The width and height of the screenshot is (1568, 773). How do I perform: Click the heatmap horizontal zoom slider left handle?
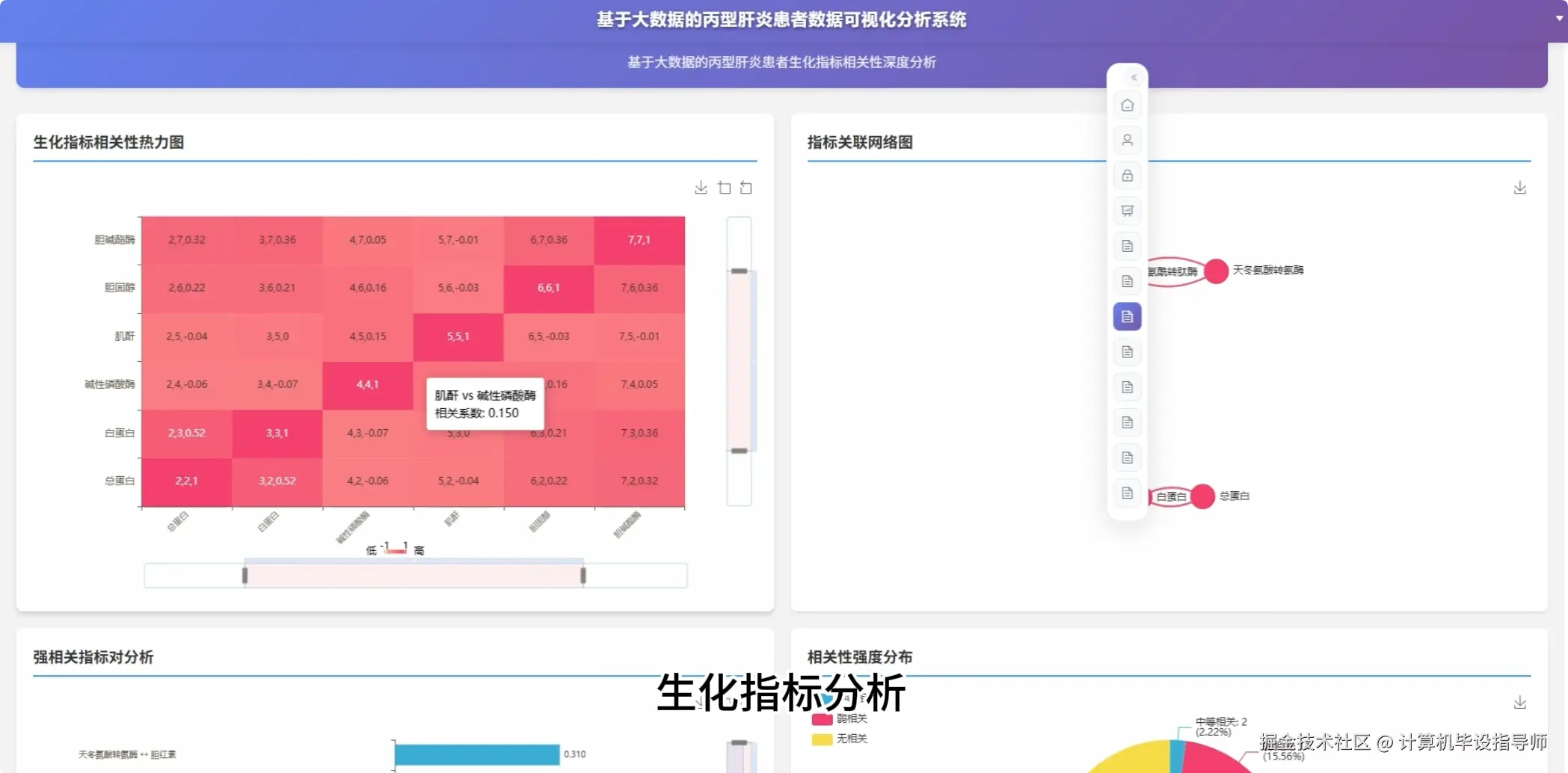click(x=245, y=575)
